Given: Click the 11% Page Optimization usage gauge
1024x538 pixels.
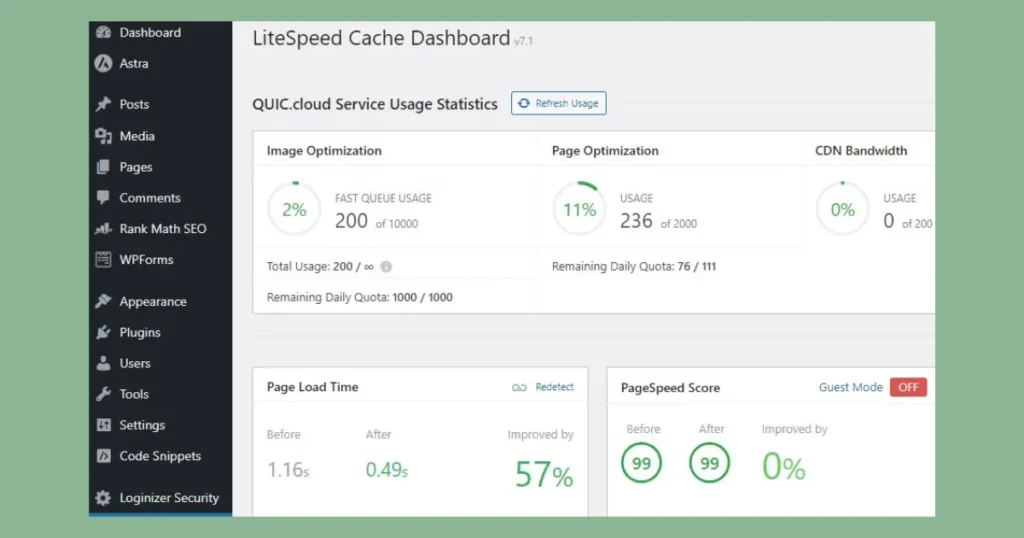Looking at the screenshot, I should pyautogui.click(x=579, y=209).
